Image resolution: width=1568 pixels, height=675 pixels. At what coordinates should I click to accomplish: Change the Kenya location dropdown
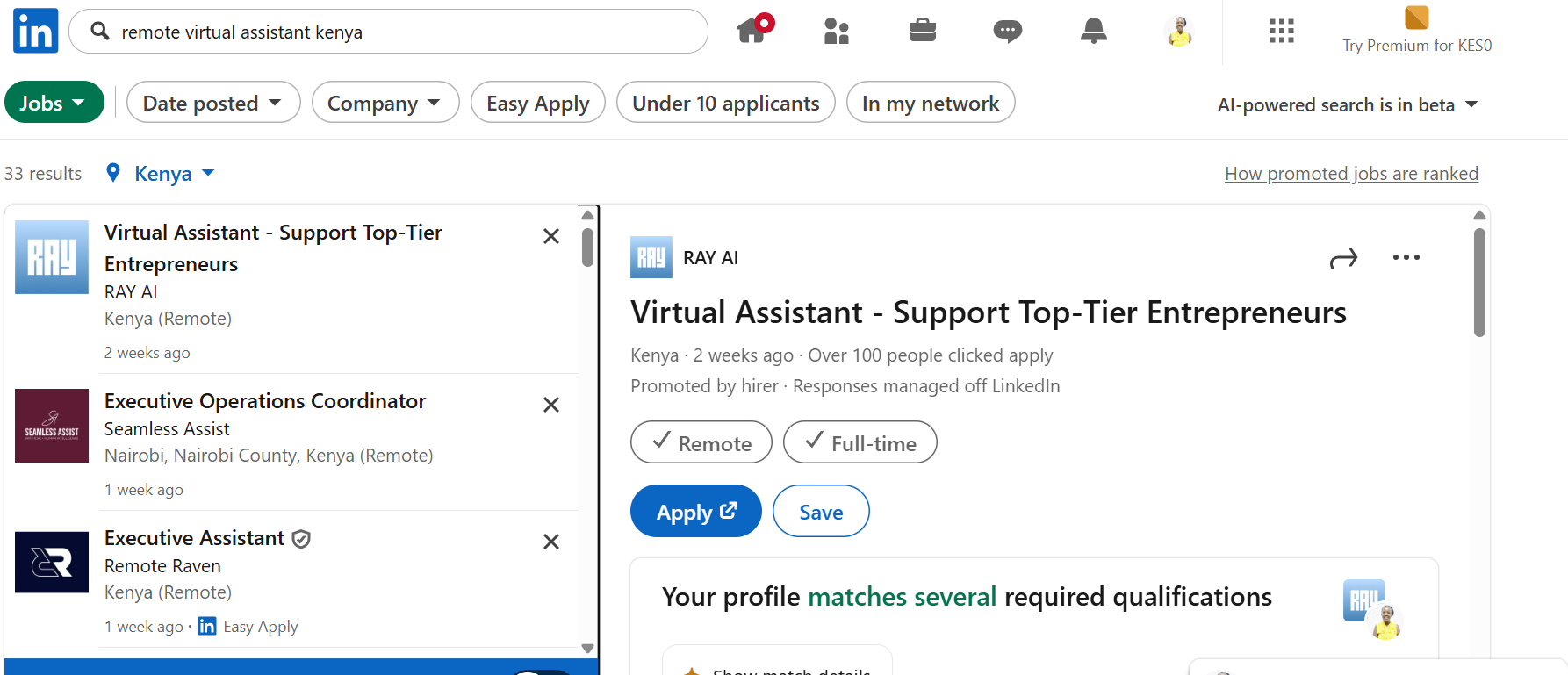163,174
